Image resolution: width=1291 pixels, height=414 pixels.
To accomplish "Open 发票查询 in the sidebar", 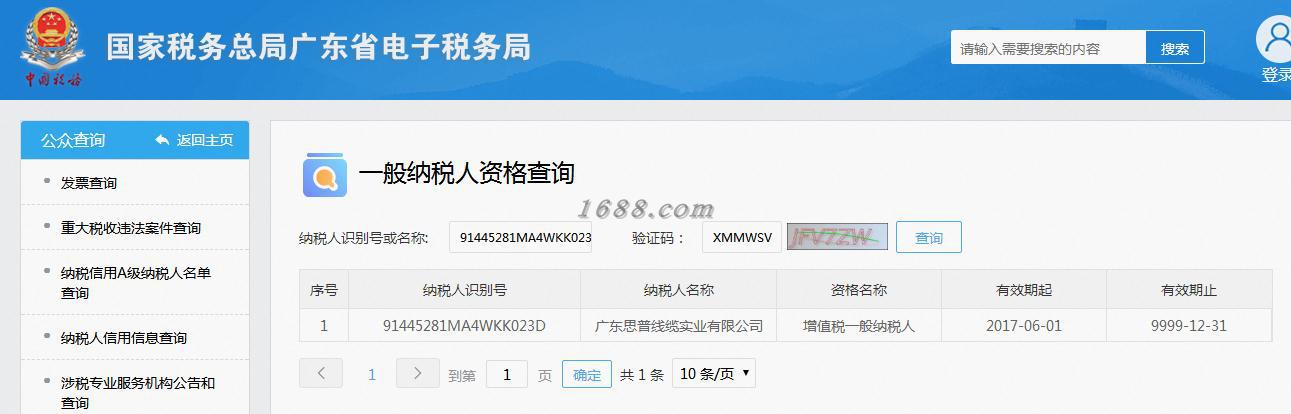I will pos(89,183).
